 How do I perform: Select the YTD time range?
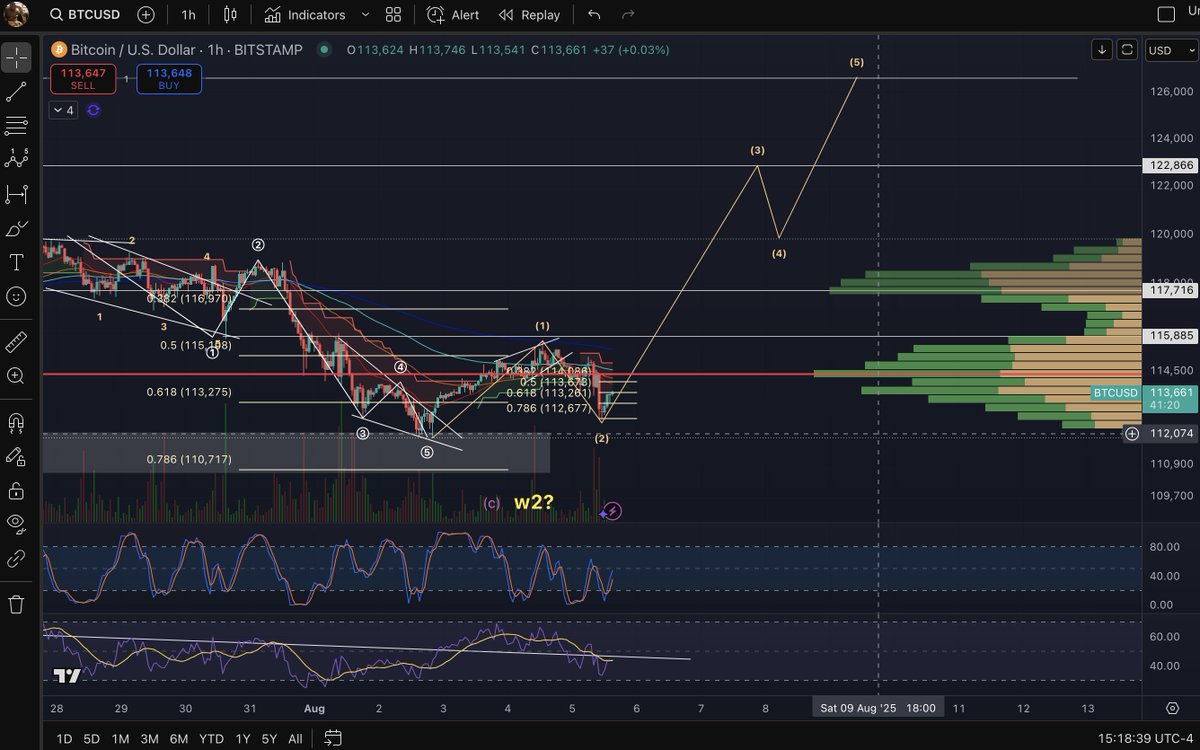pos(211,738)
